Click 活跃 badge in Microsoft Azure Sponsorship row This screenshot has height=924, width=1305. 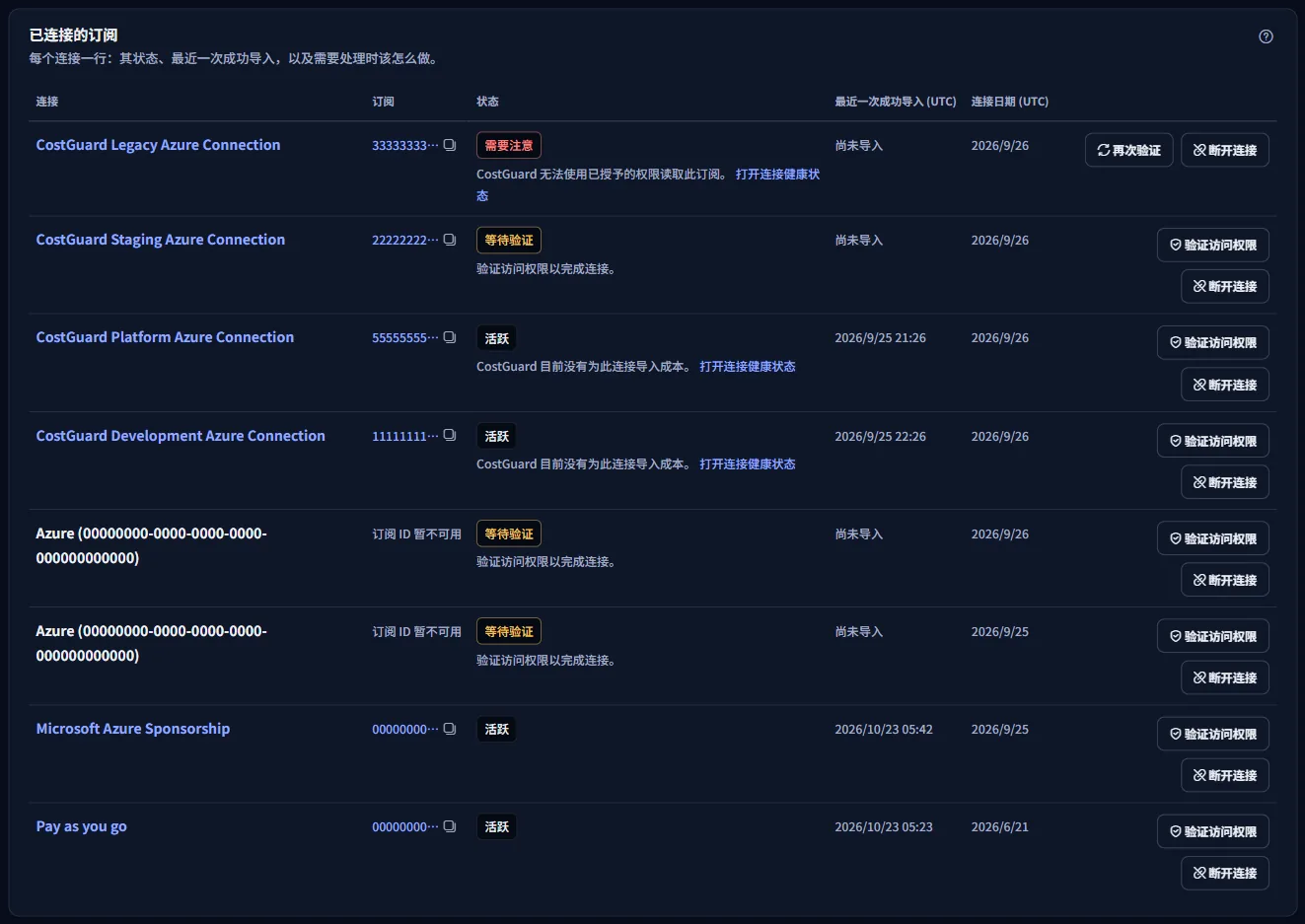(x=496, y=729)
